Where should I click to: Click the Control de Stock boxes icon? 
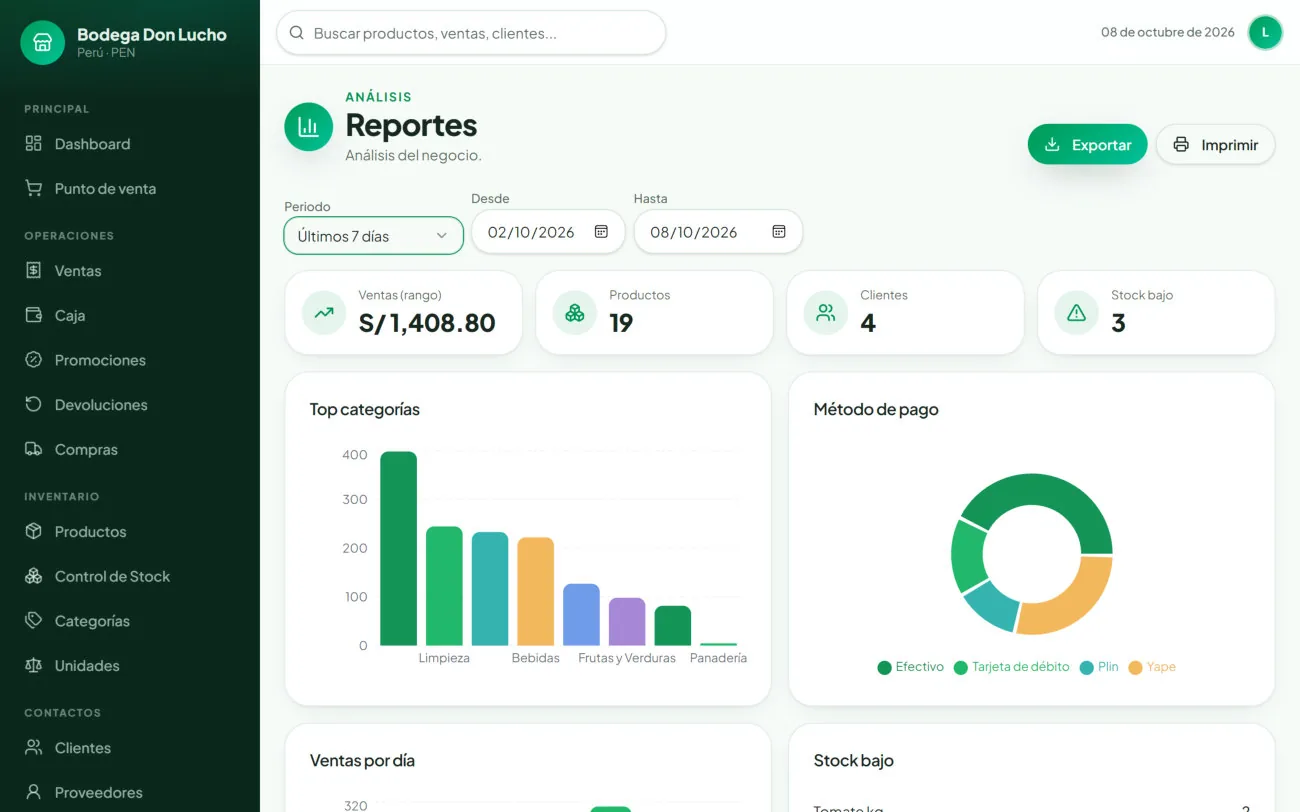(x=34, y=576)
